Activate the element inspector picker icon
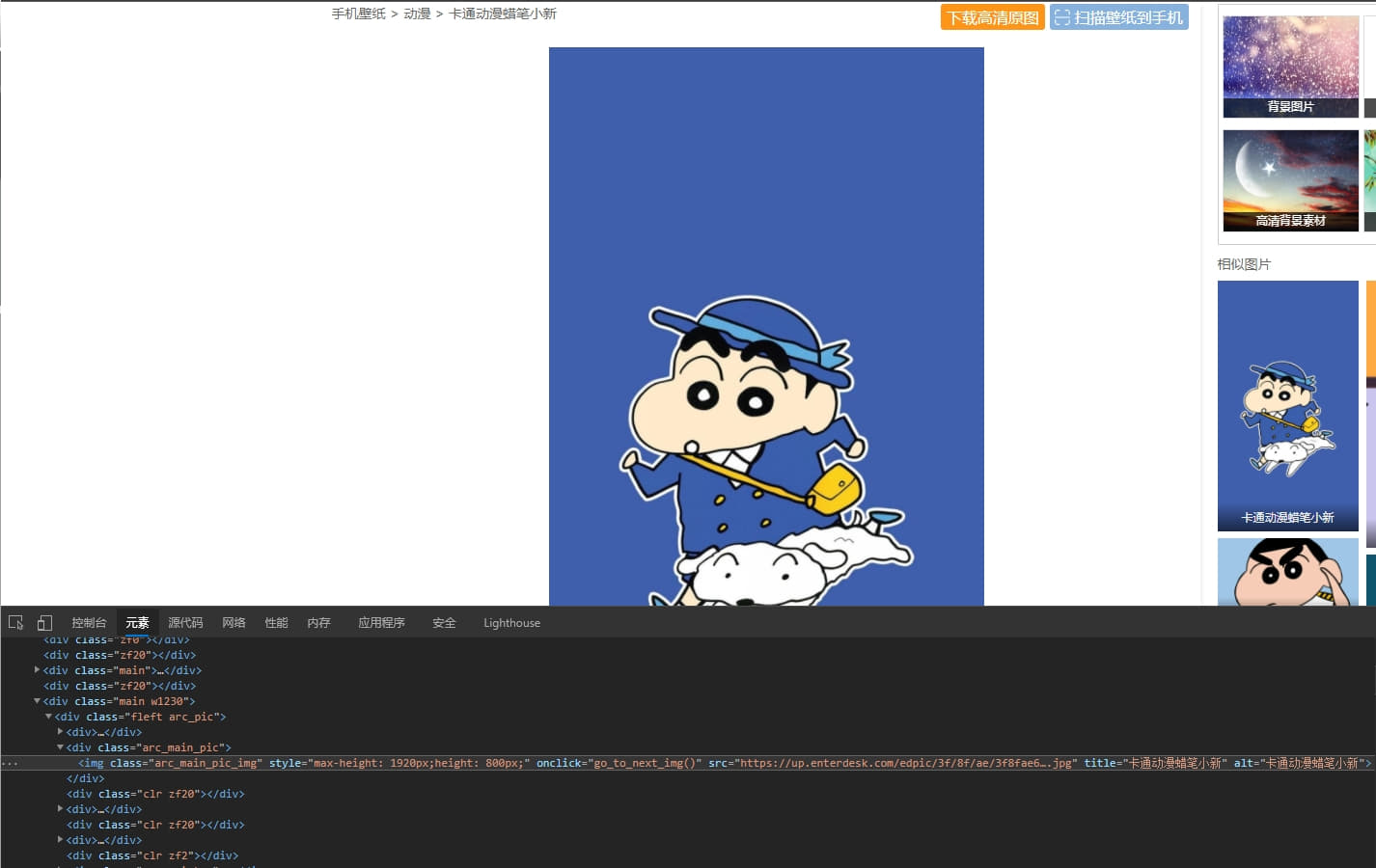 coord(15,622)
